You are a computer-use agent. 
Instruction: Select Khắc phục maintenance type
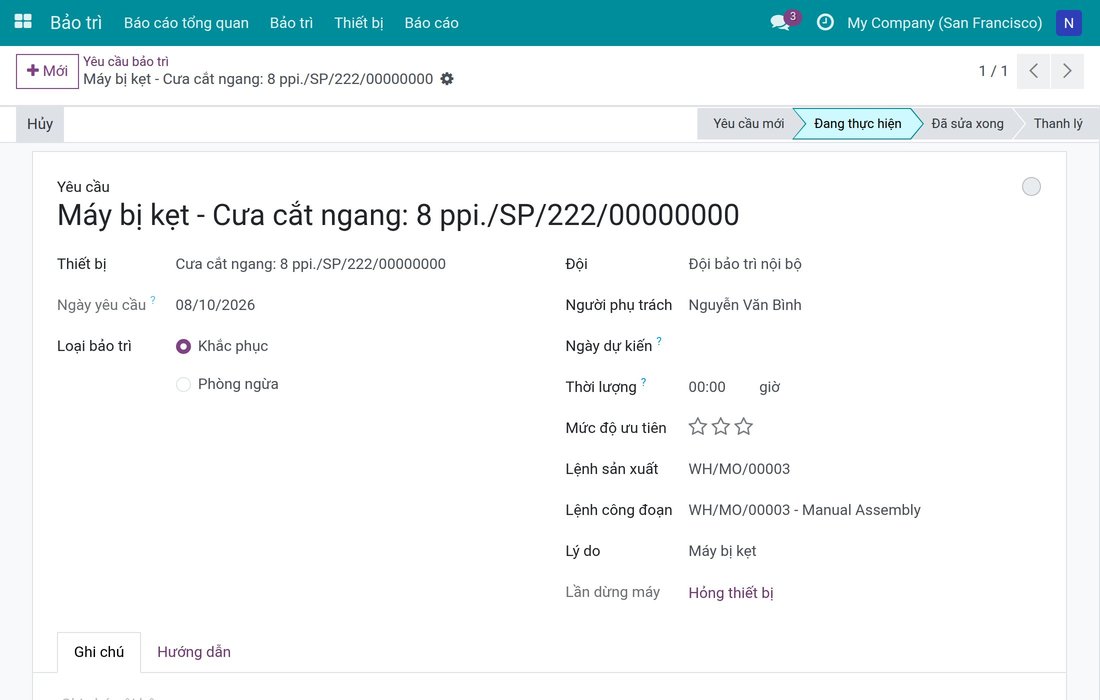183,346
